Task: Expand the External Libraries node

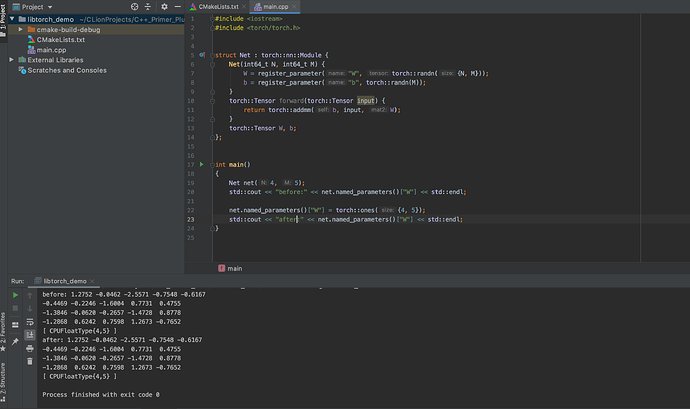Action: [x=13, y=59]
